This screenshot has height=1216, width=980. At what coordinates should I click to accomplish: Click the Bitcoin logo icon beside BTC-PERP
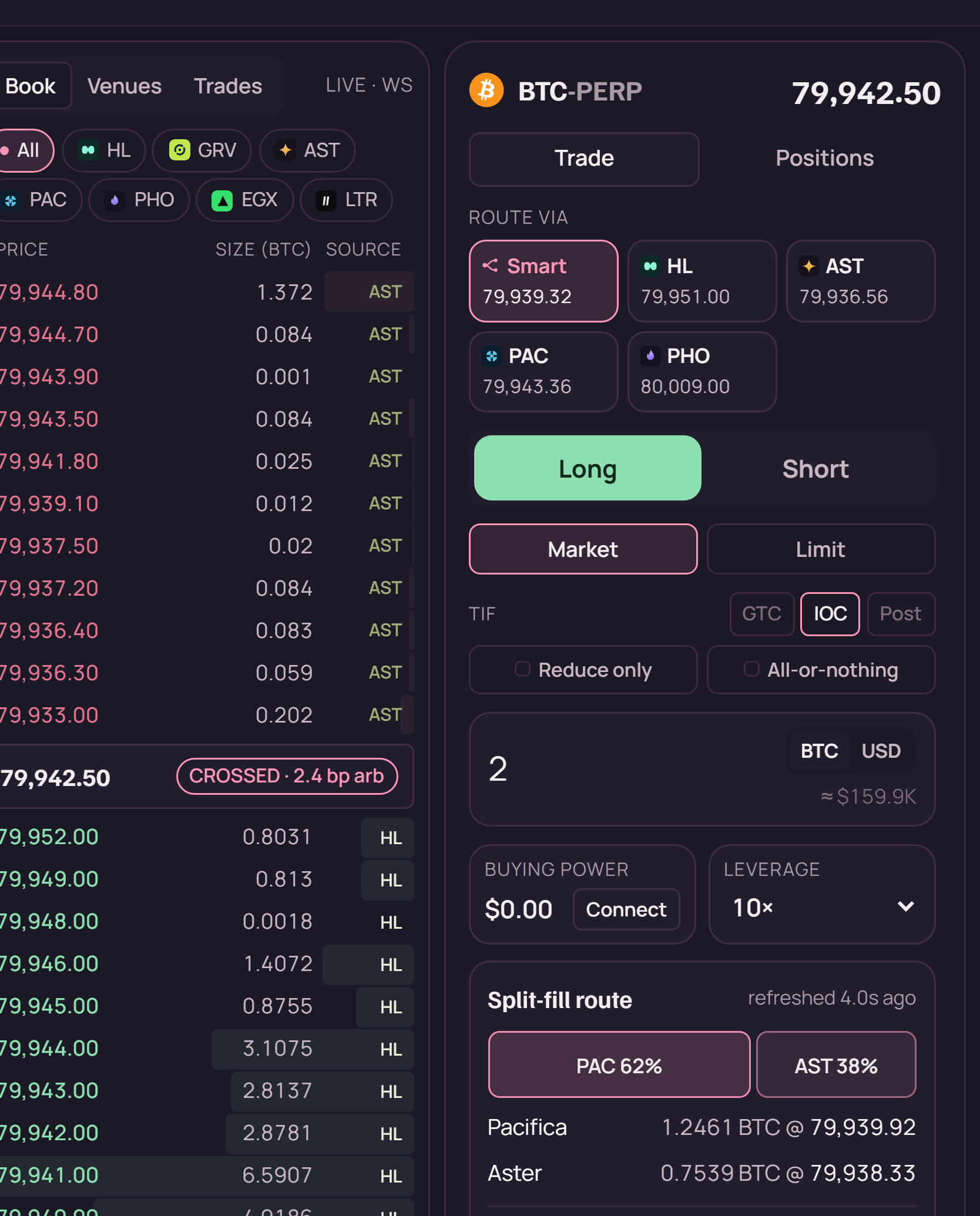tap(486, 90)
